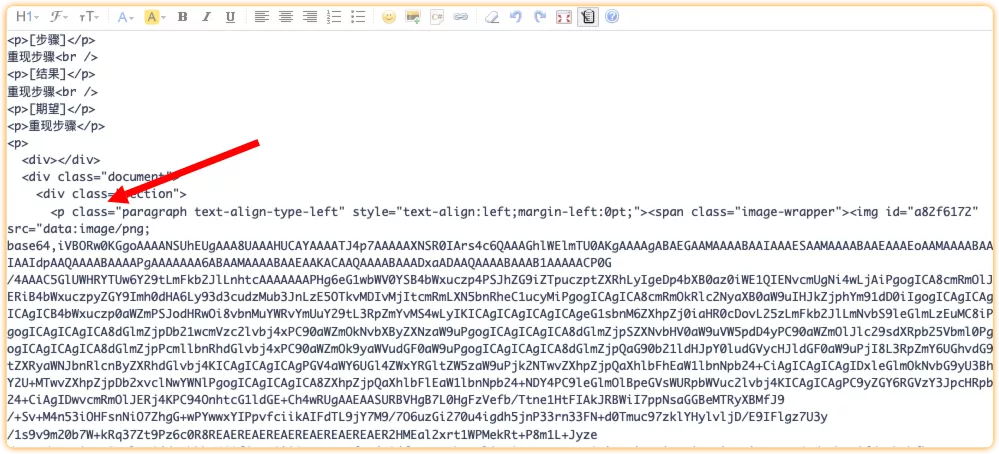Toggle bold formatting
The height and width of the screenshot is (454, 999).
pos(182,17)
